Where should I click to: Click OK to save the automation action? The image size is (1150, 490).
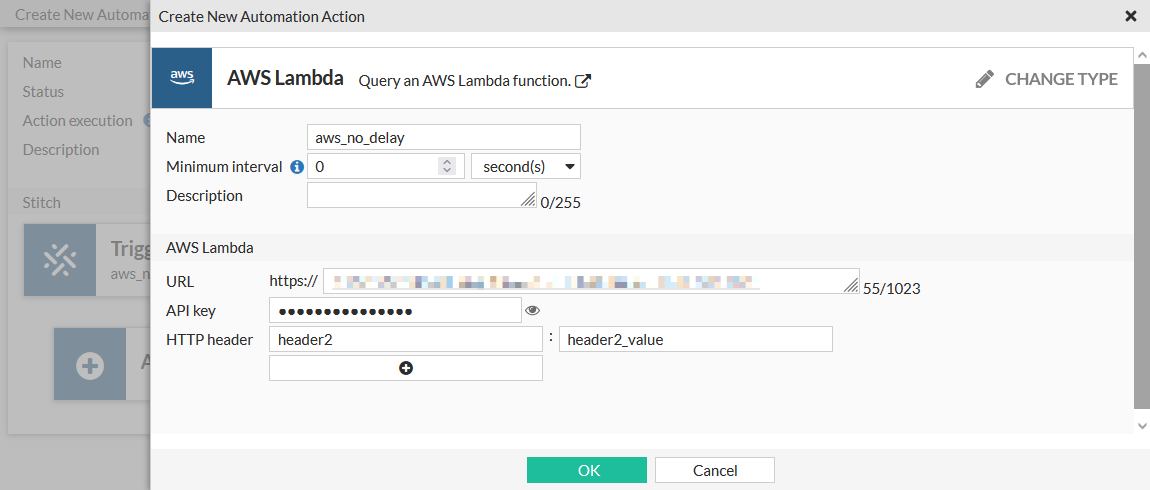tap(588, 470)
